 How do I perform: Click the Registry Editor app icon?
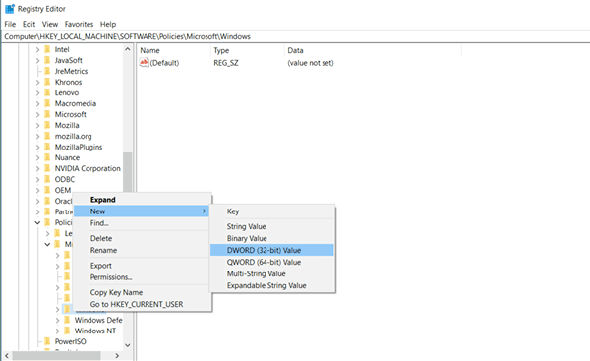pyautogui.click(x=10, y=9)
